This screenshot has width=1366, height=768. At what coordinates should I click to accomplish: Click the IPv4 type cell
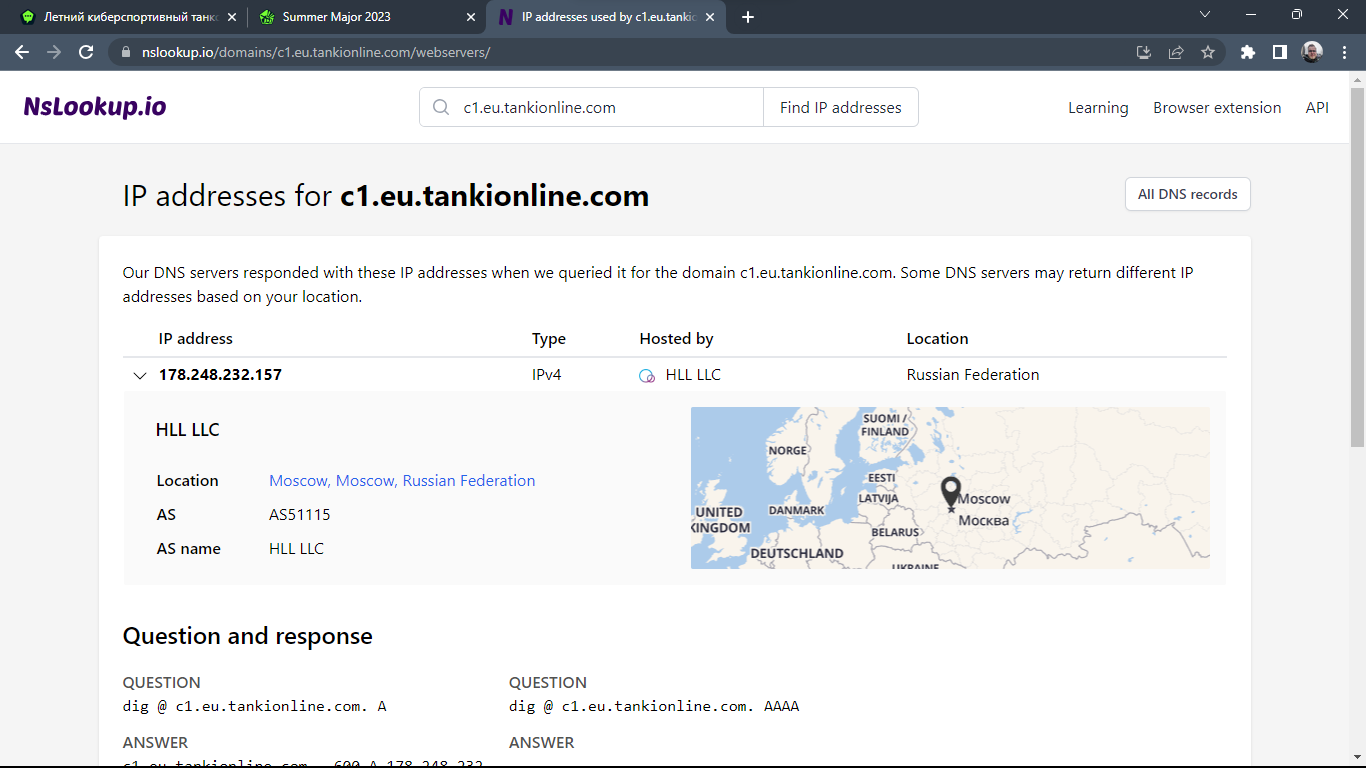tap(546, 375)
